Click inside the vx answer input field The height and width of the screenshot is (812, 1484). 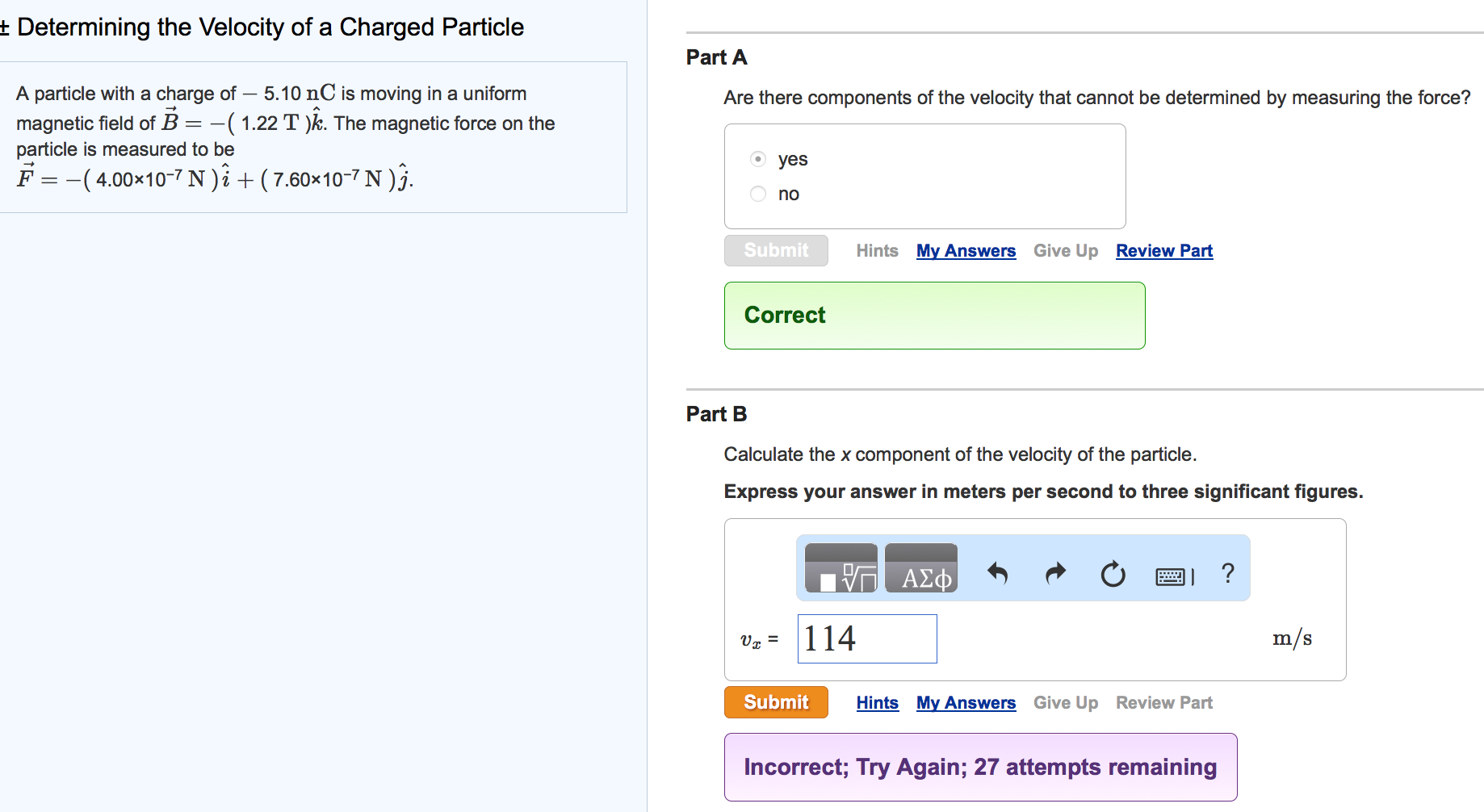click(866, 638)
